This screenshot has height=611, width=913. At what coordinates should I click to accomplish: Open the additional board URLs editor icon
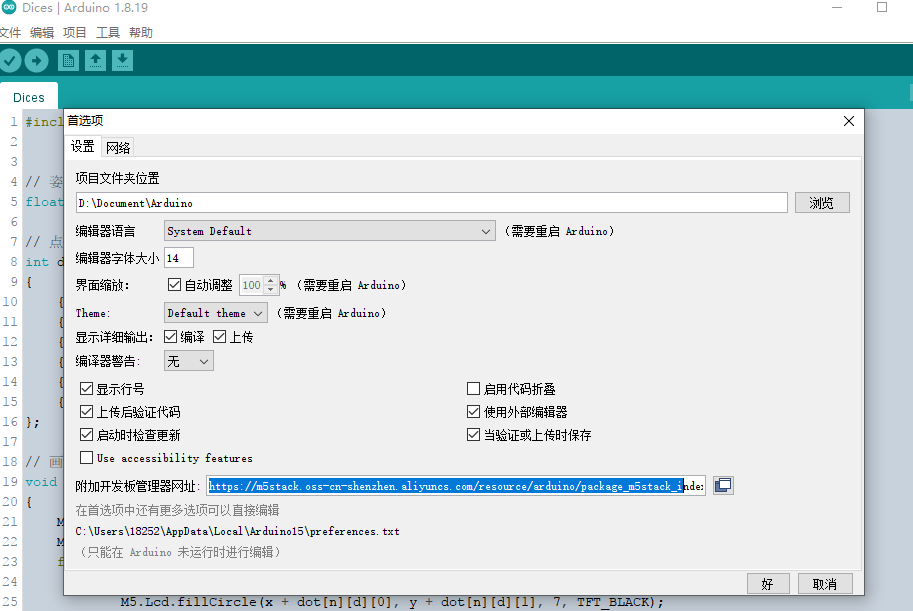pos(723,485)
